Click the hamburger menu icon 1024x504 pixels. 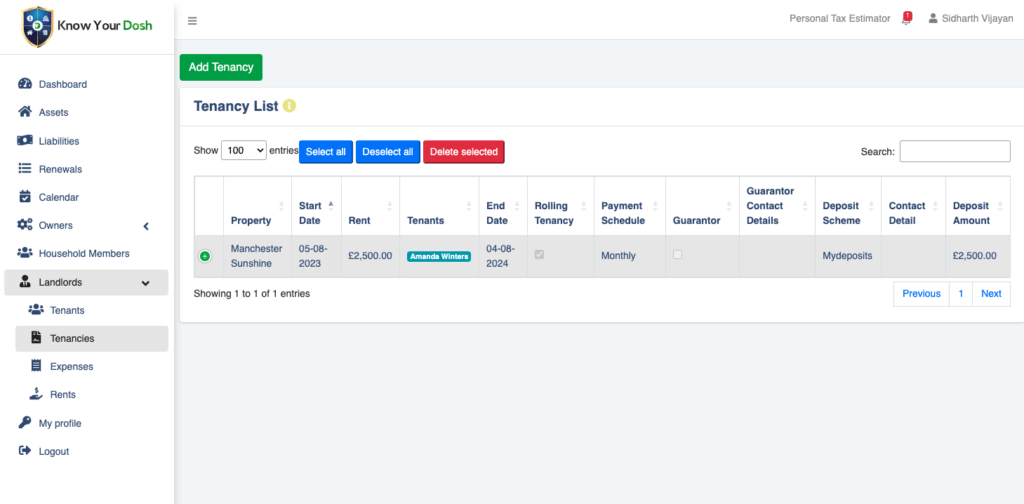[x=192, y=20]
